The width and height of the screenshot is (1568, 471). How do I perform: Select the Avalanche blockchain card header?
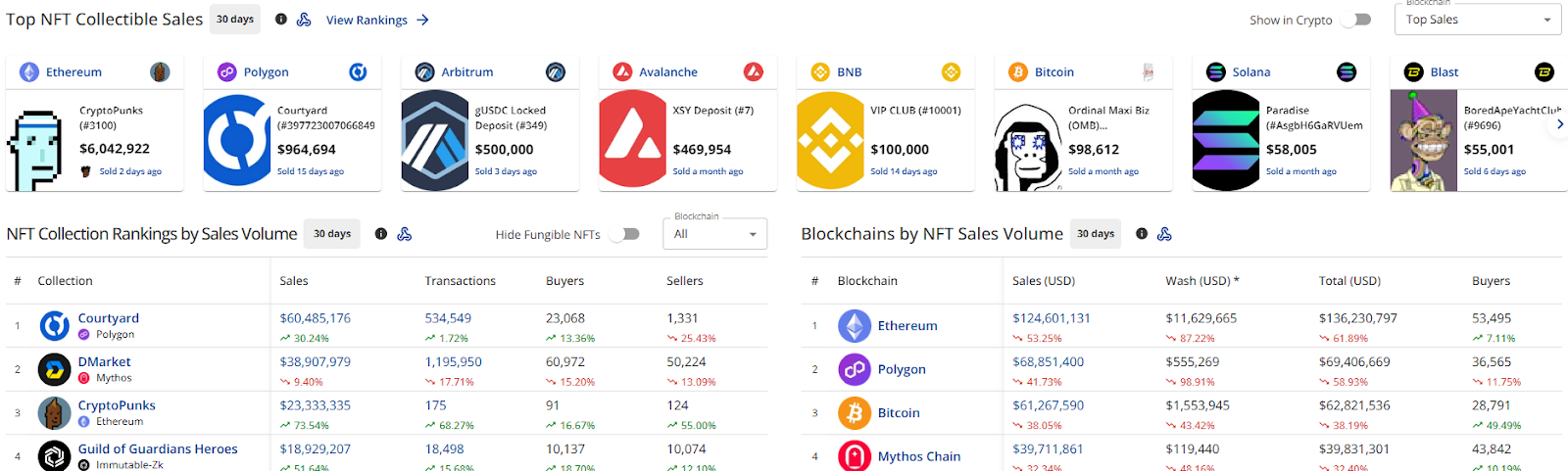pyautogui.click(x=668, y=72)
